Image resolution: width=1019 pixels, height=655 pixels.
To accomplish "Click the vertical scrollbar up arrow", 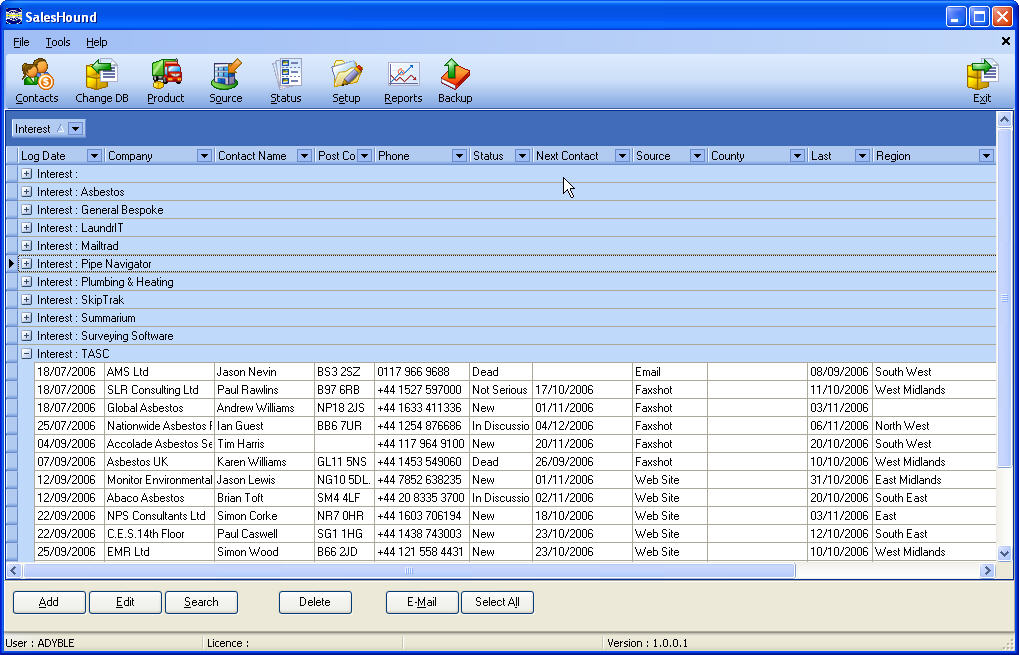I will click(x=1004, y=120).
